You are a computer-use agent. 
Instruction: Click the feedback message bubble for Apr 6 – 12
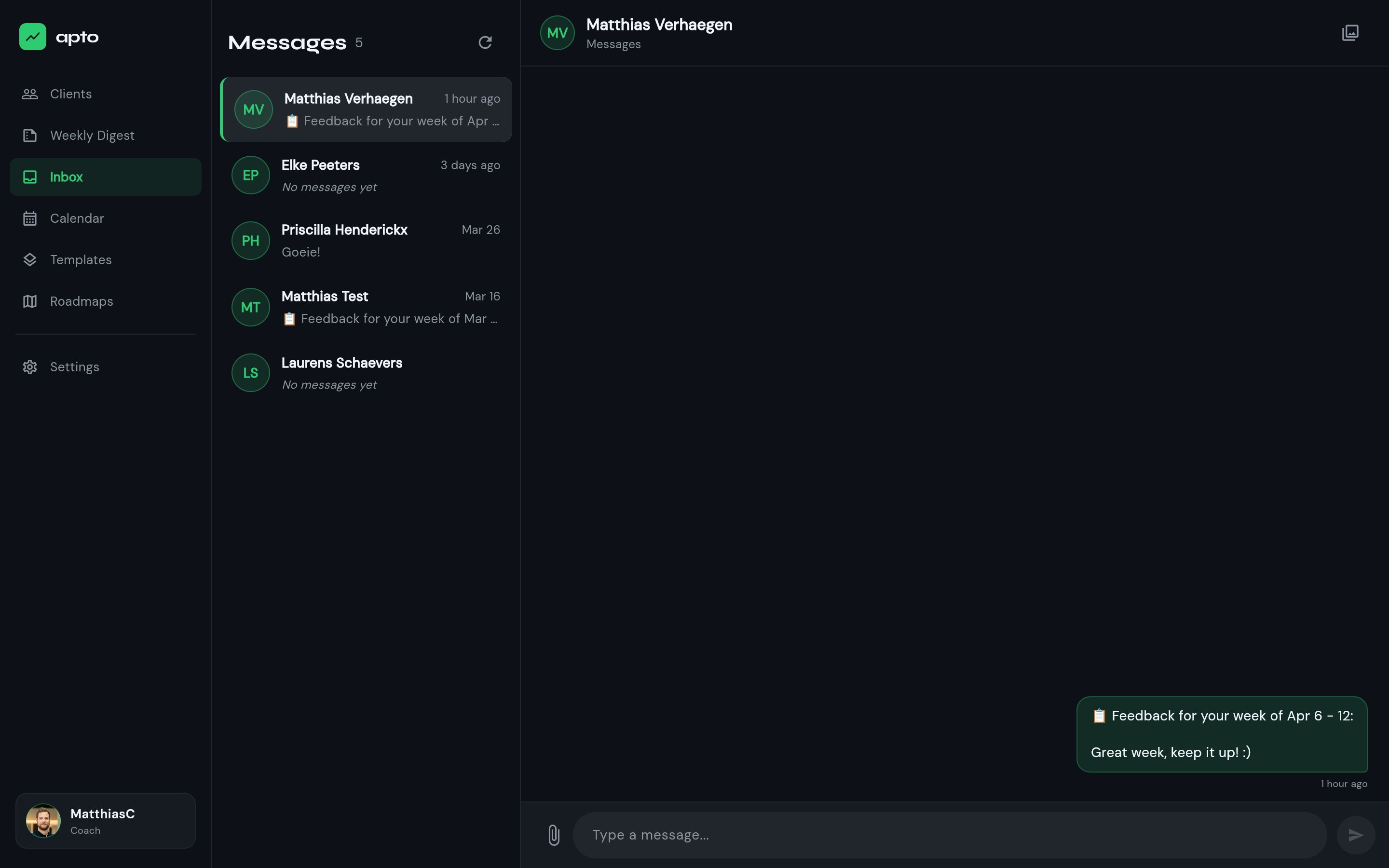tap(1221, 734)
